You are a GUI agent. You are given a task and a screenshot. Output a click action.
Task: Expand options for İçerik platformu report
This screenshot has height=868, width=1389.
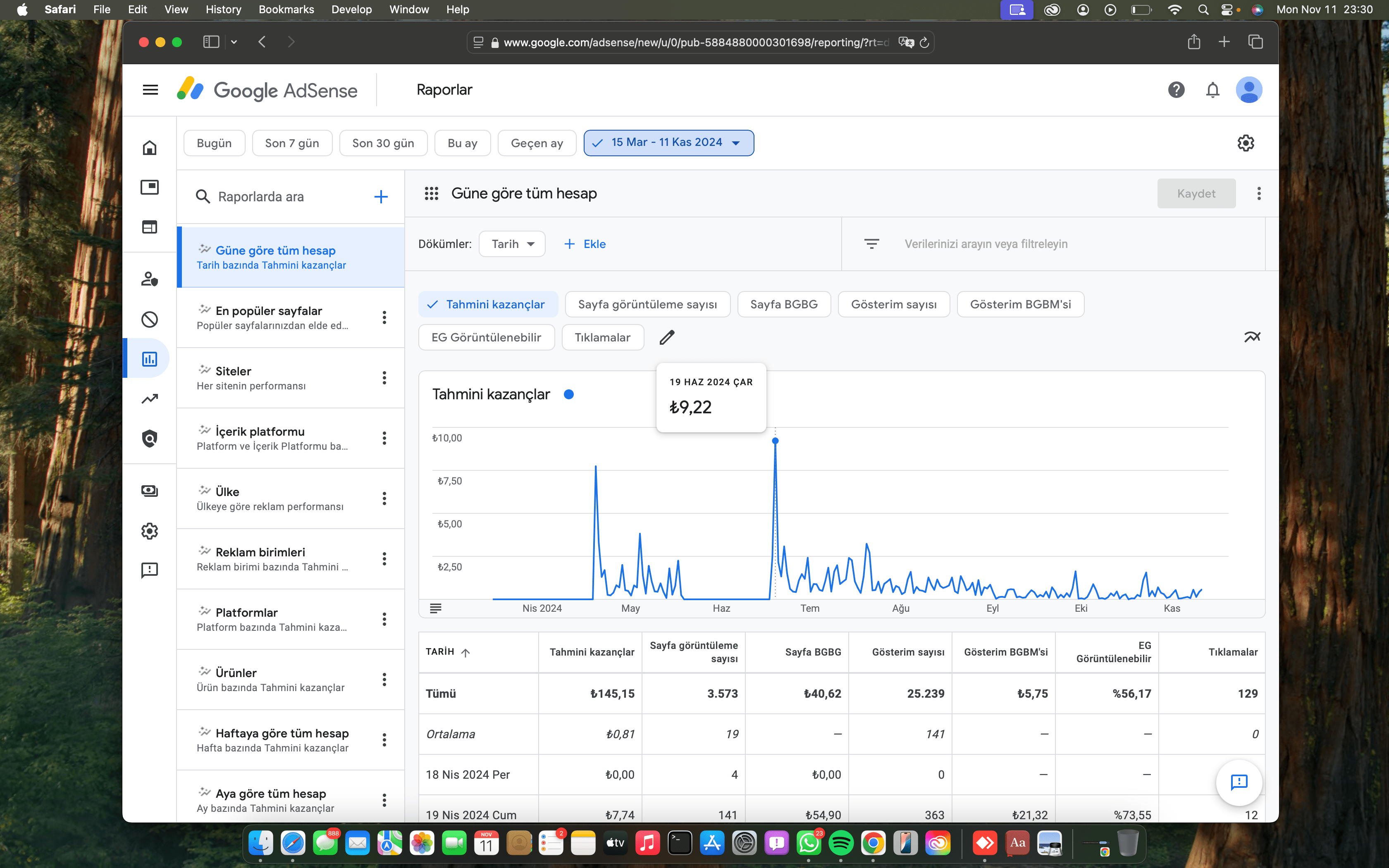[384, 438]
